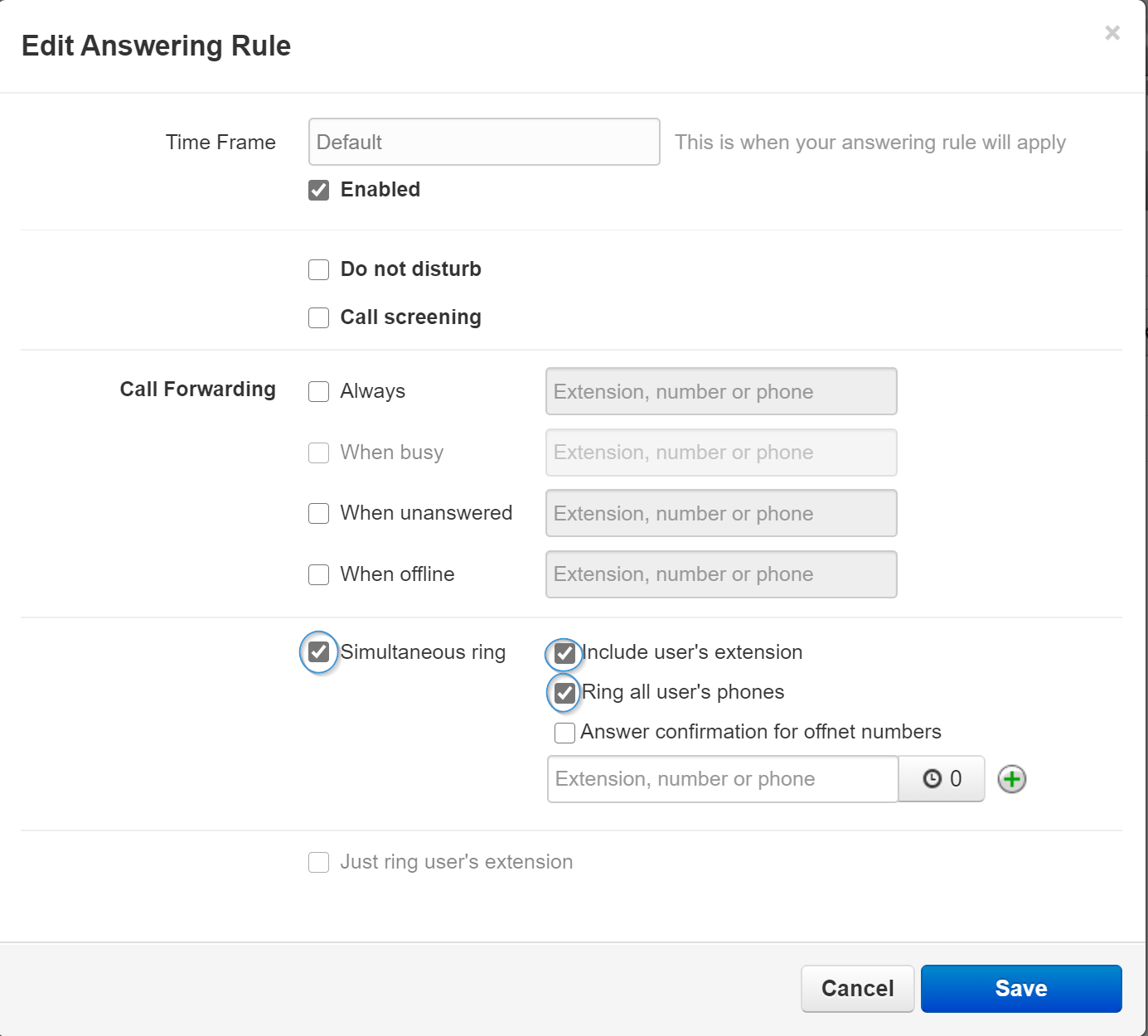Select the When offline destination field
Viewport: 1148px width, 1036px height.
tap(721, 575)
